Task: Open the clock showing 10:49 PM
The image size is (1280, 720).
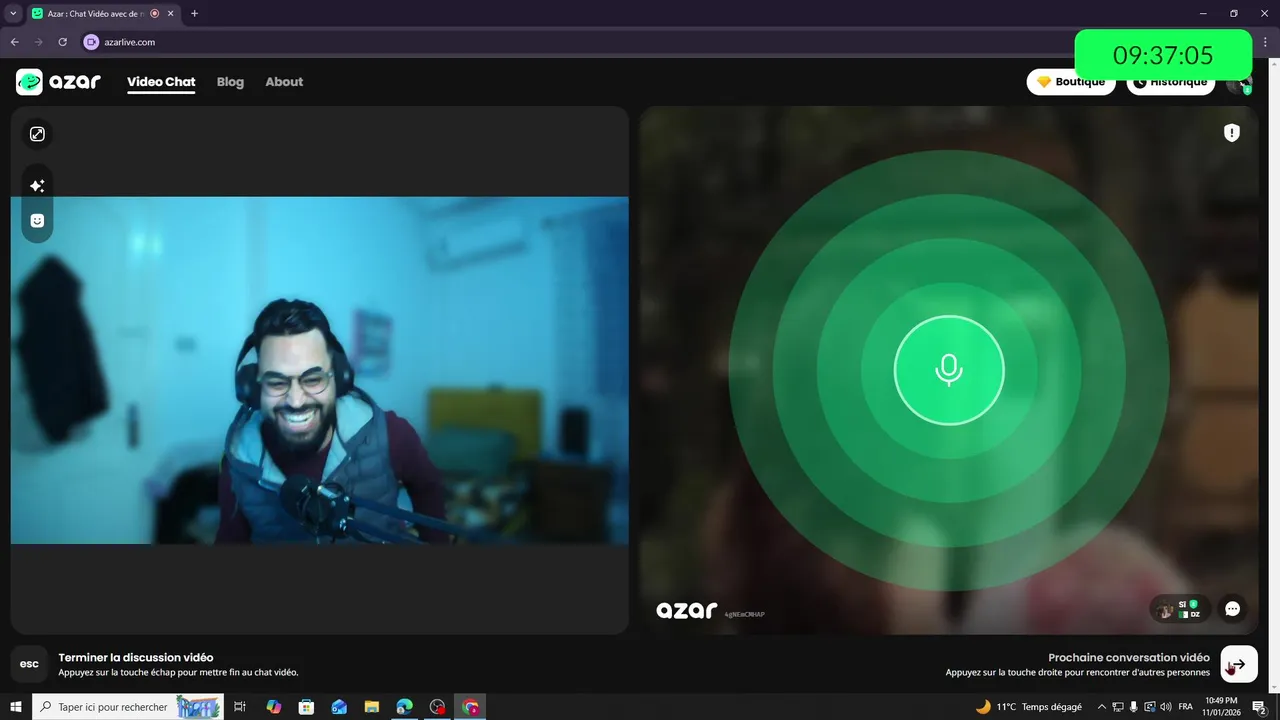Action: pos(1221,706)
